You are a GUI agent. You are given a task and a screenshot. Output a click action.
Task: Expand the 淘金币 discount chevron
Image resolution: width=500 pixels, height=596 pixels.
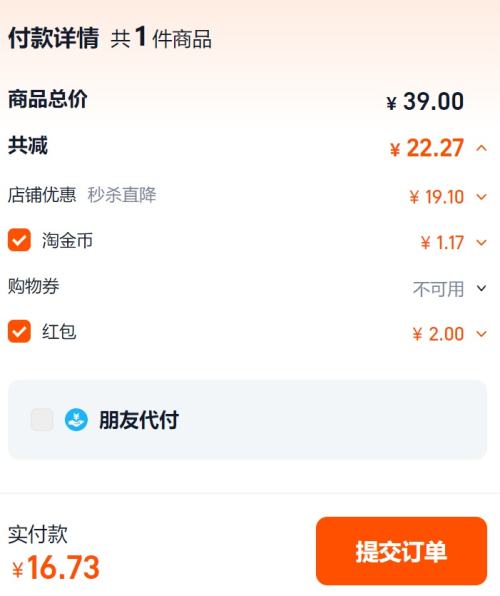point(481,243)
